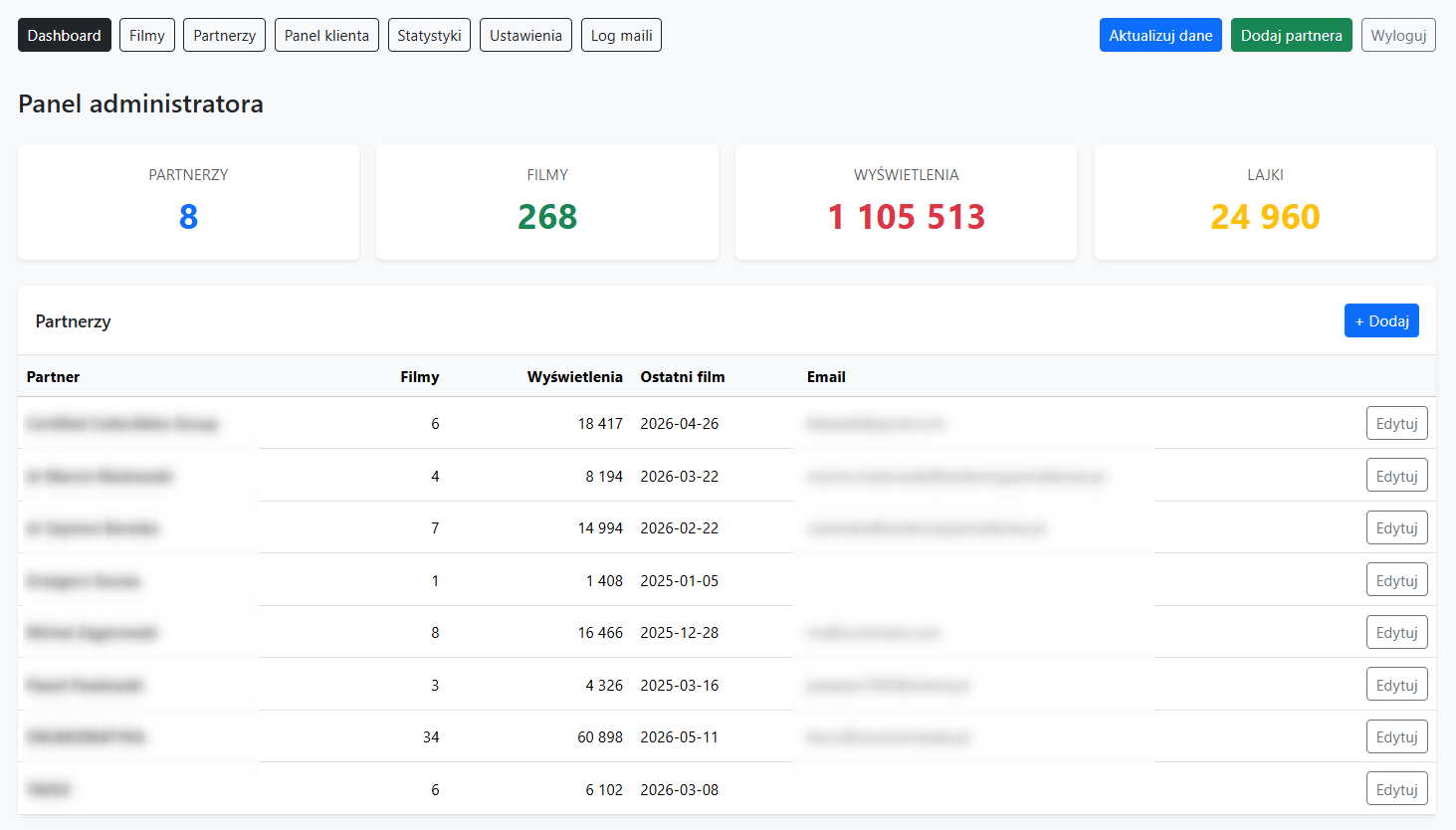Image resolution: width=1456 pixels, height=830 pixels.
Task: Edit partner with 14 994 views
Action: click(x=1397, y=527)
